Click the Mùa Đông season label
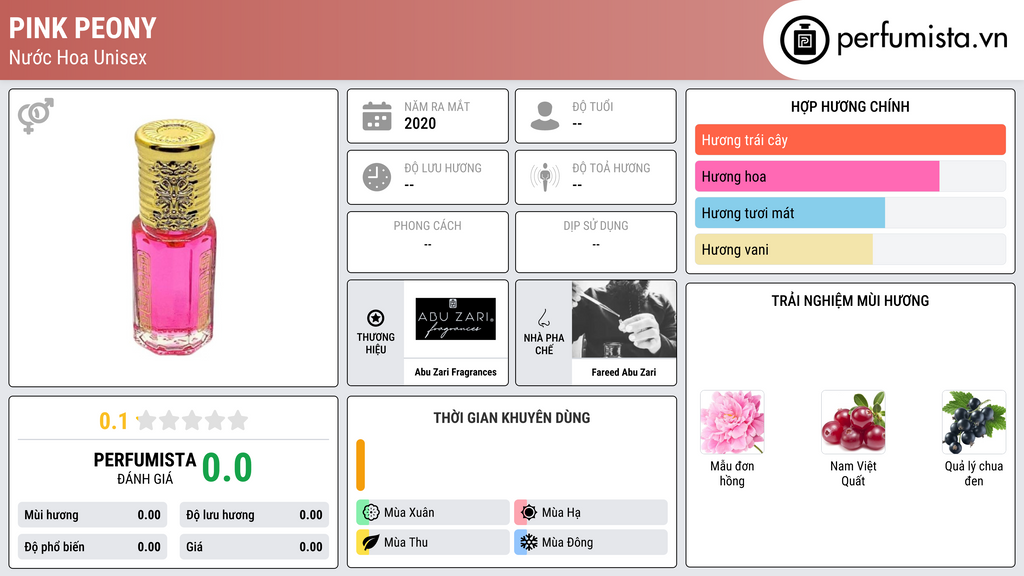The width and height of the screenshot is (1024, 576). [568, 542]
